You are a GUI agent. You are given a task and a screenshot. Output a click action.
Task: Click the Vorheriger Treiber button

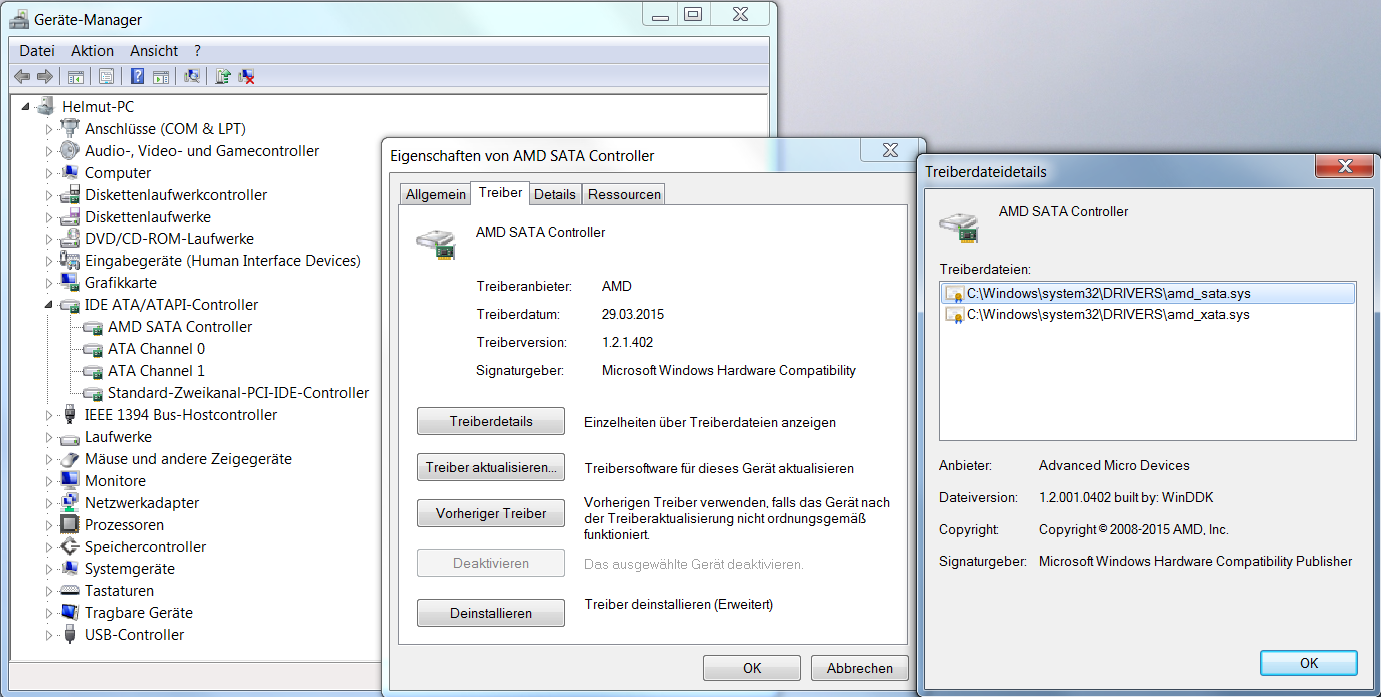(491, 514)
